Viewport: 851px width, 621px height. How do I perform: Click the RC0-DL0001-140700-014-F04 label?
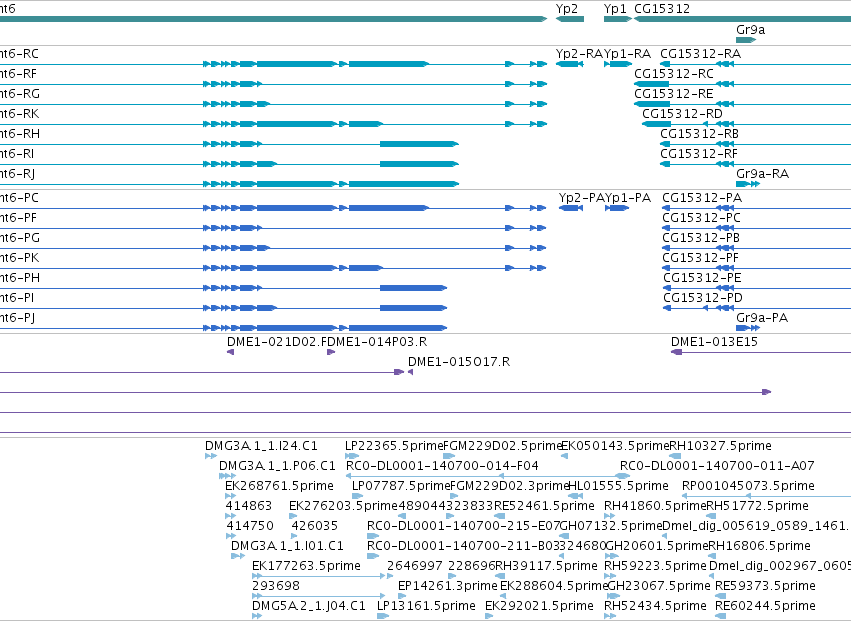pyautogui.click(x=442, y=466)
